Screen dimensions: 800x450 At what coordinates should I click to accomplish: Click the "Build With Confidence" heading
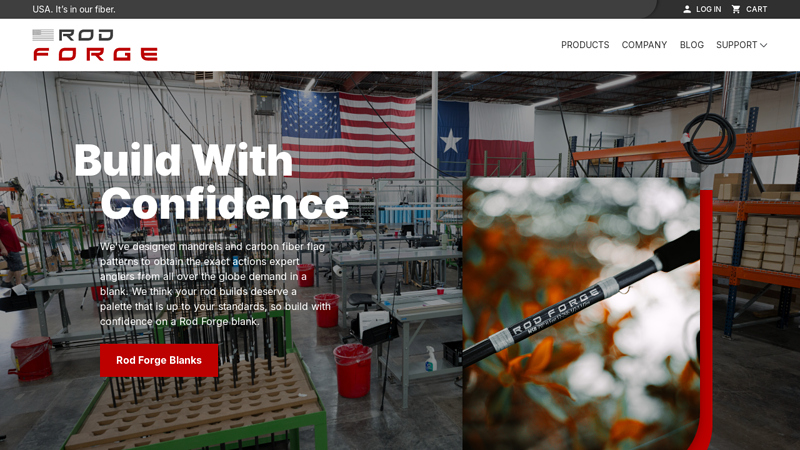pyautogui.click(x=211, y=182)
